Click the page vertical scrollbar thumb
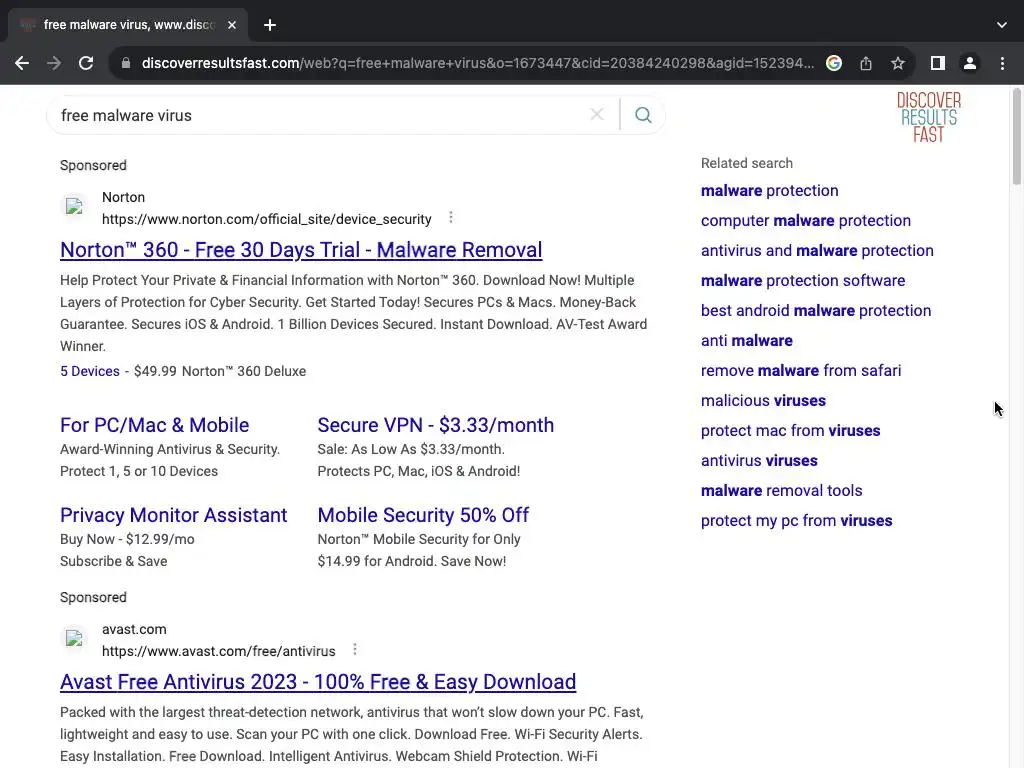This screenshot has height=768, width=1024. pyautogui.click(x=1016, y=137)
